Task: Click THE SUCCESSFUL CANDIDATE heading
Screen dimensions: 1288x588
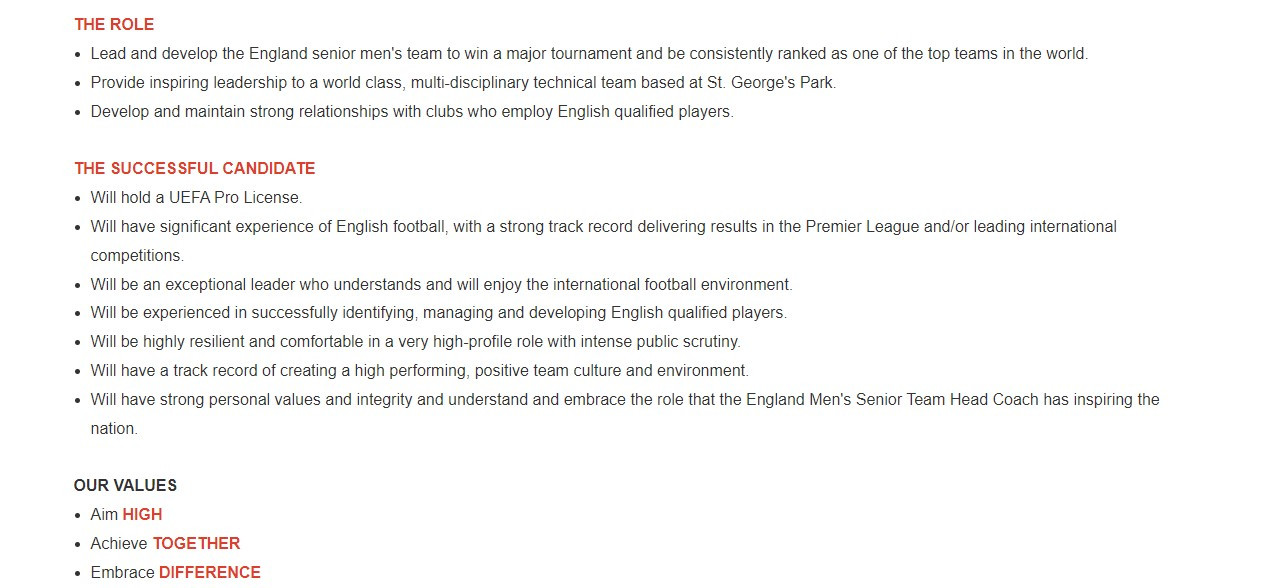Action: click(195, 168)
